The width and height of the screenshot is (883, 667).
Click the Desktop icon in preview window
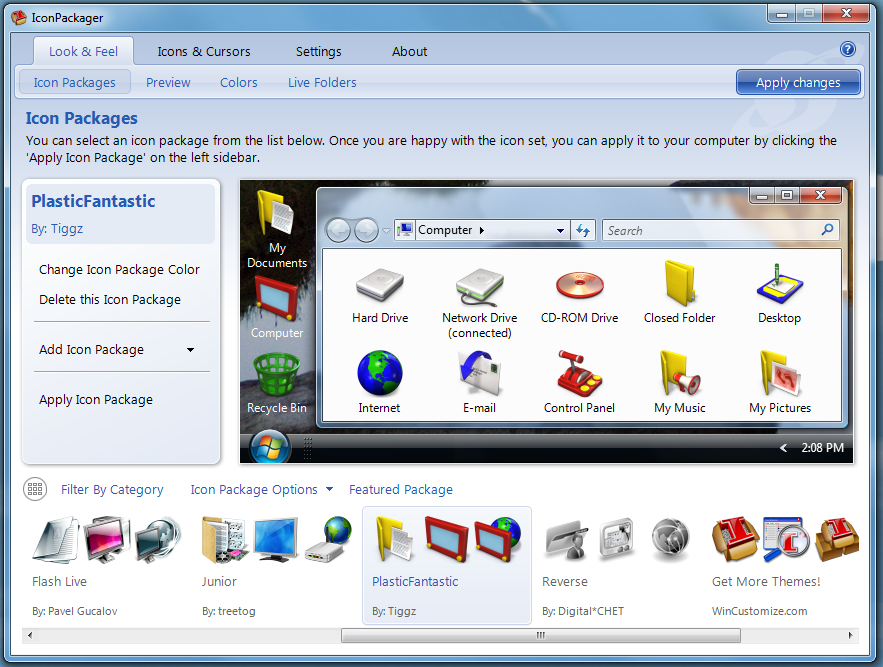[x=780, y=288]
